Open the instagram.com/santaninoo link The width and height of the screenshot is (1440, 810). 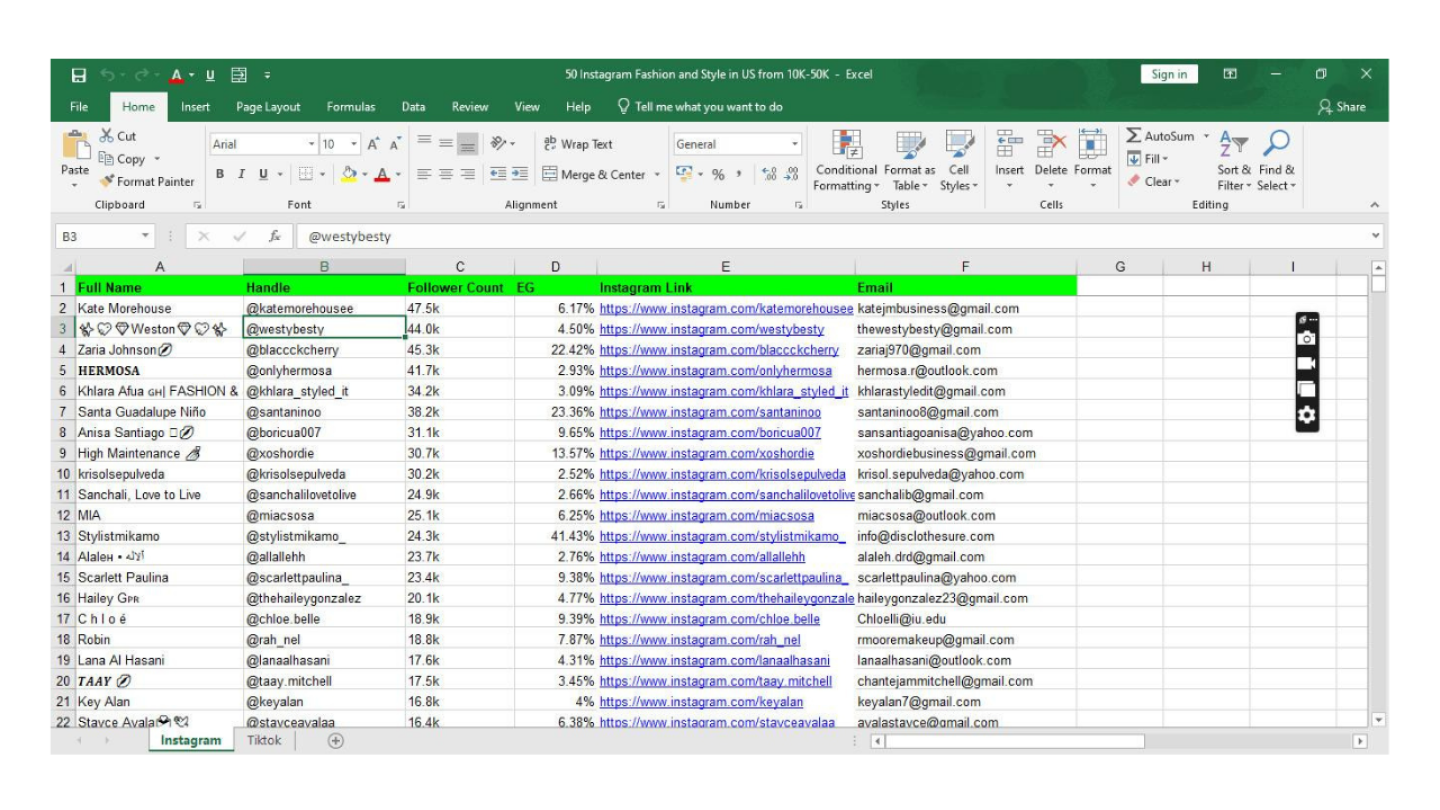(710, 412)
